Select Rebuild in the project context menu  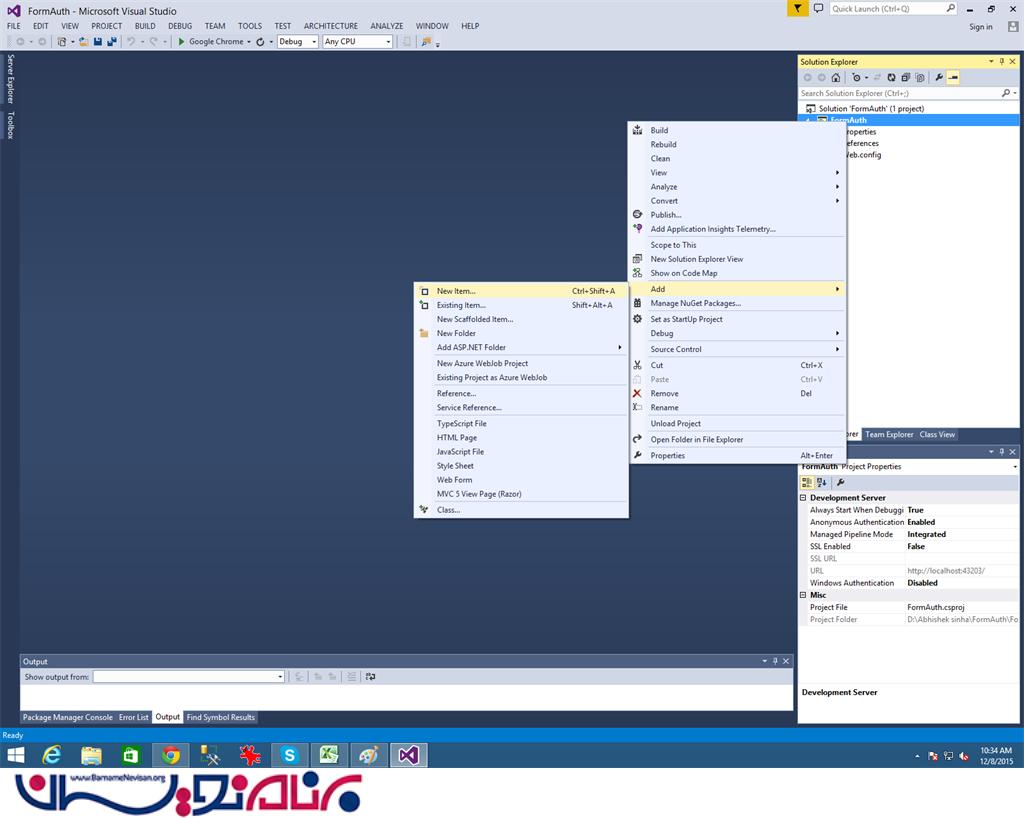(x=737, y=144)
